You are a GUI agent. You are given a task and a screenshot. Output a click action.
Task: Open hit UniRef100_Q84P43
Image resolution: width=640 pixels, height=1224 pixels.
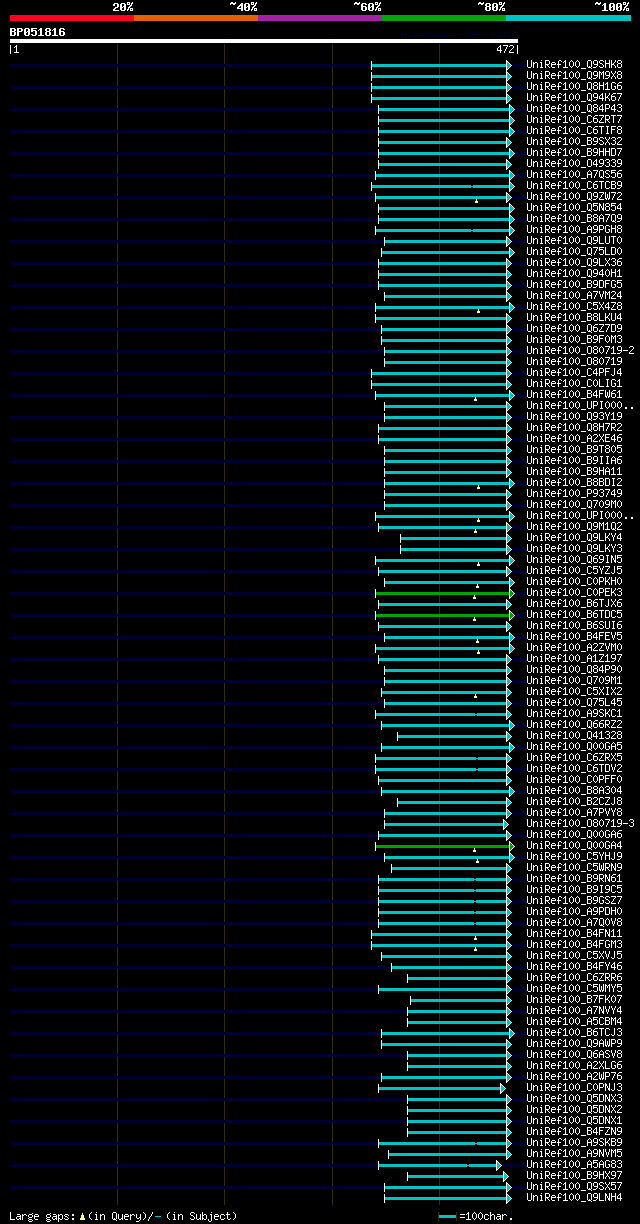(x=574, y=108)
